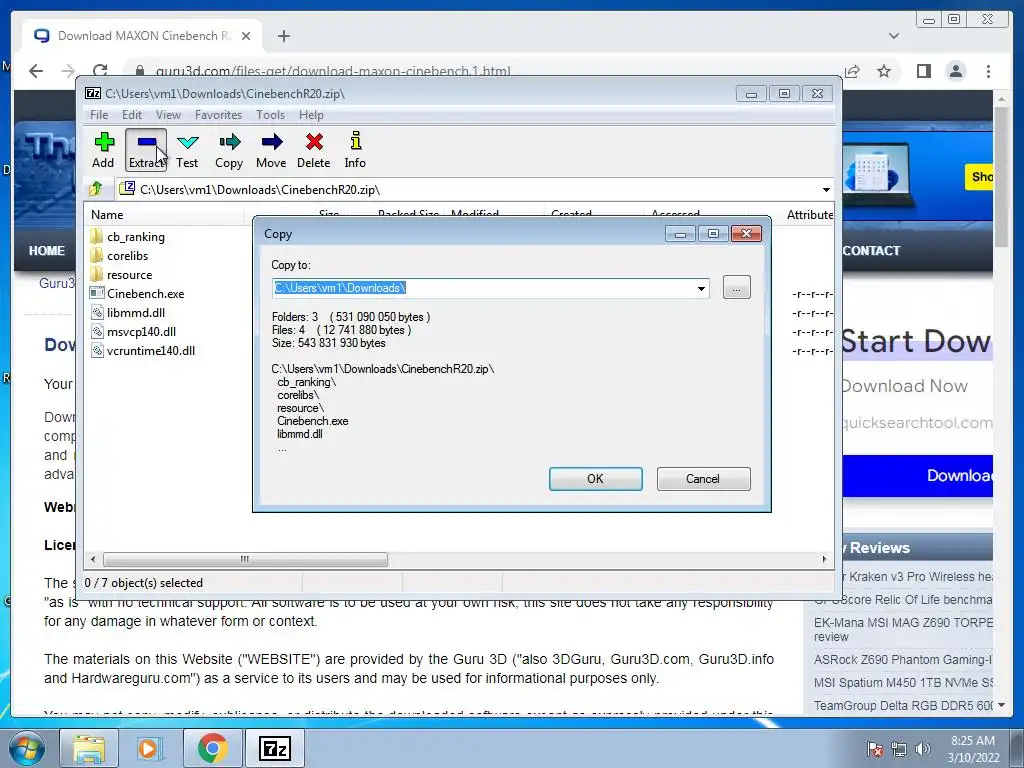The width and height of the screenshot is (1024, 768).
Task: Open EK-Mana MSI MAG Z690 review link
Action: click(904, 629)
